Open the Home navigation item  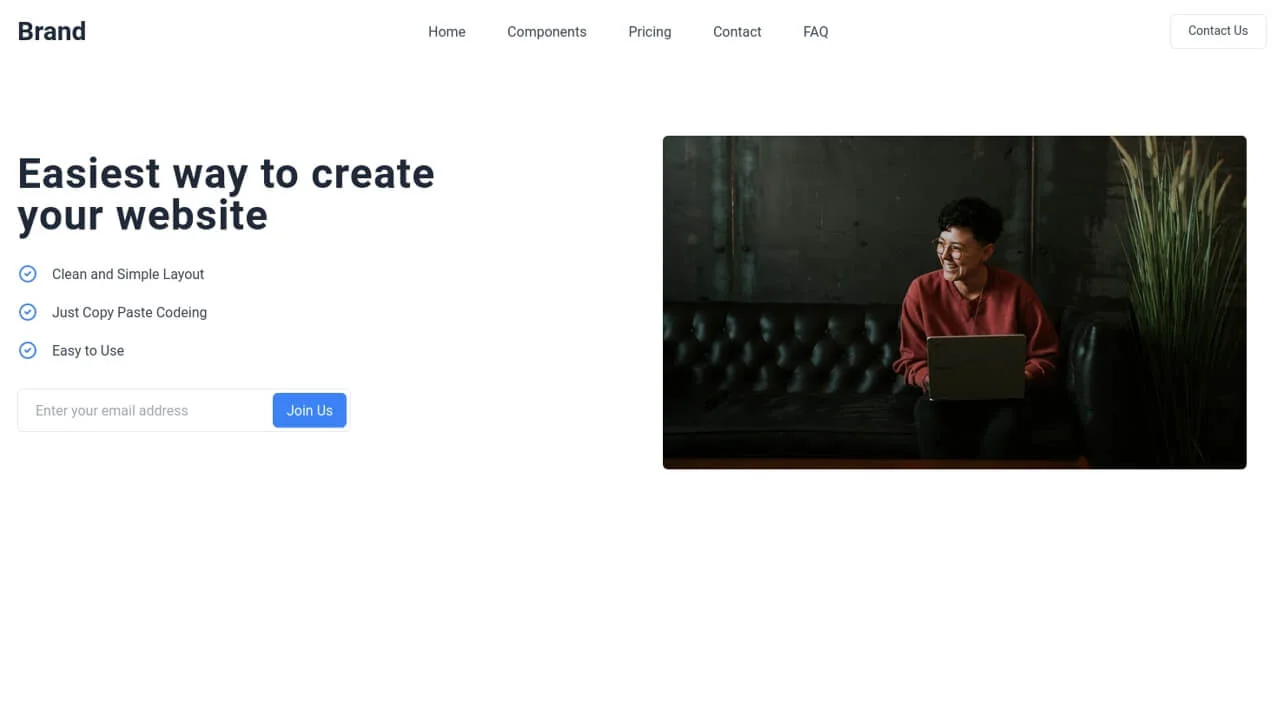coord(447,31)
